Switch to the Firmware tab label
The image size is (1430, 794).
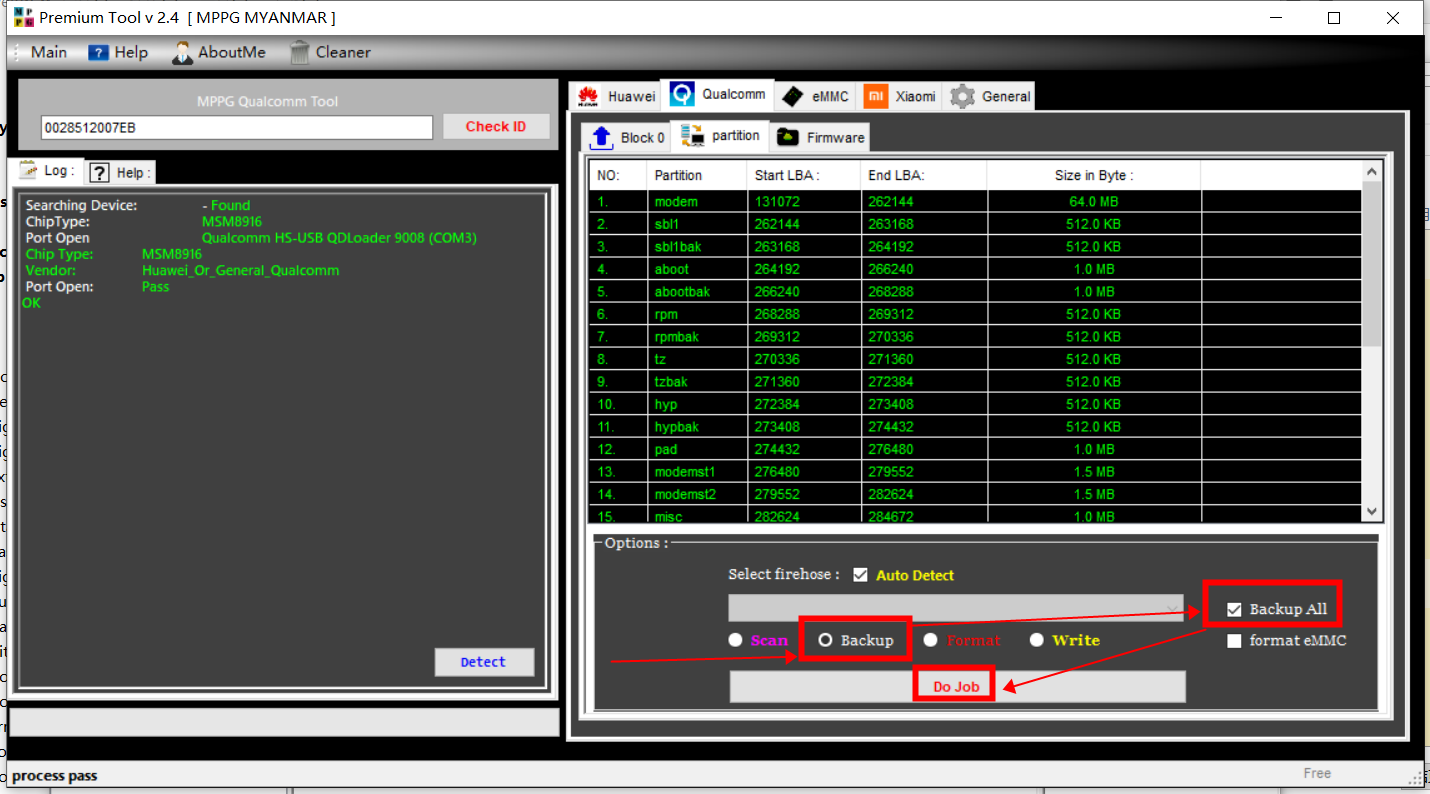coord(836,138)
